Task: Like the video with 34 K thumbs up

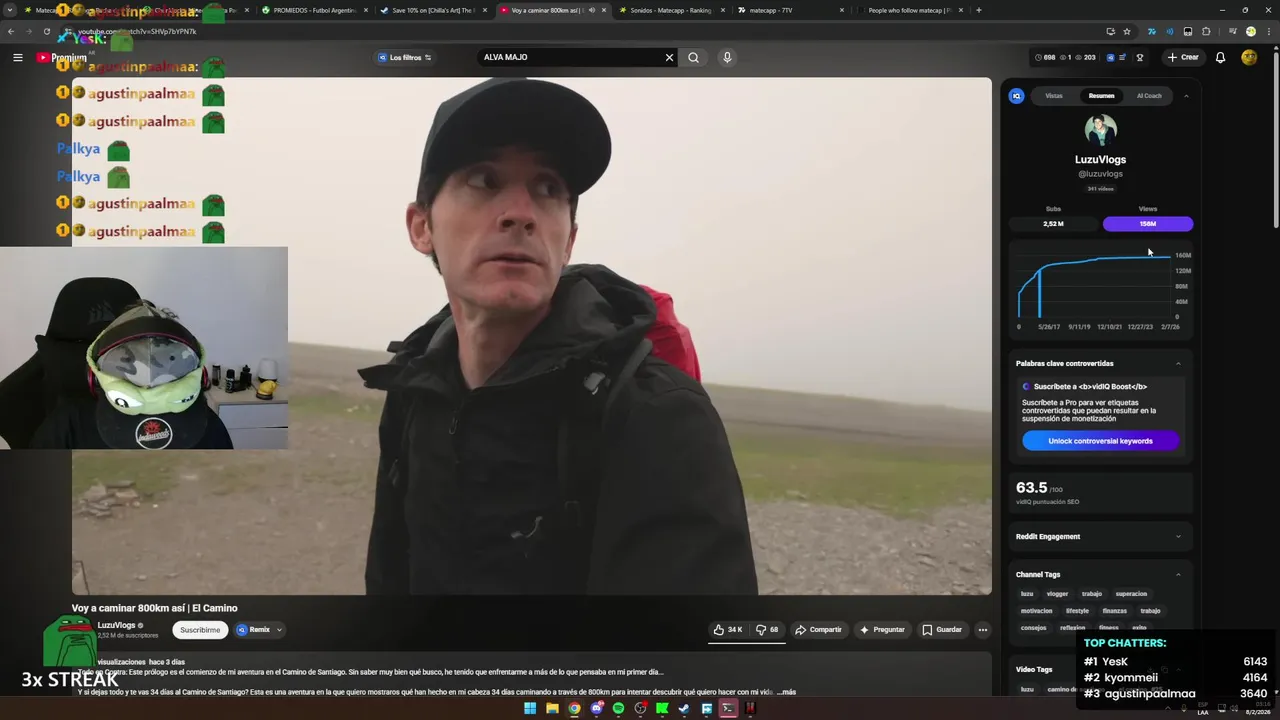Action: [x=728, y=630]
